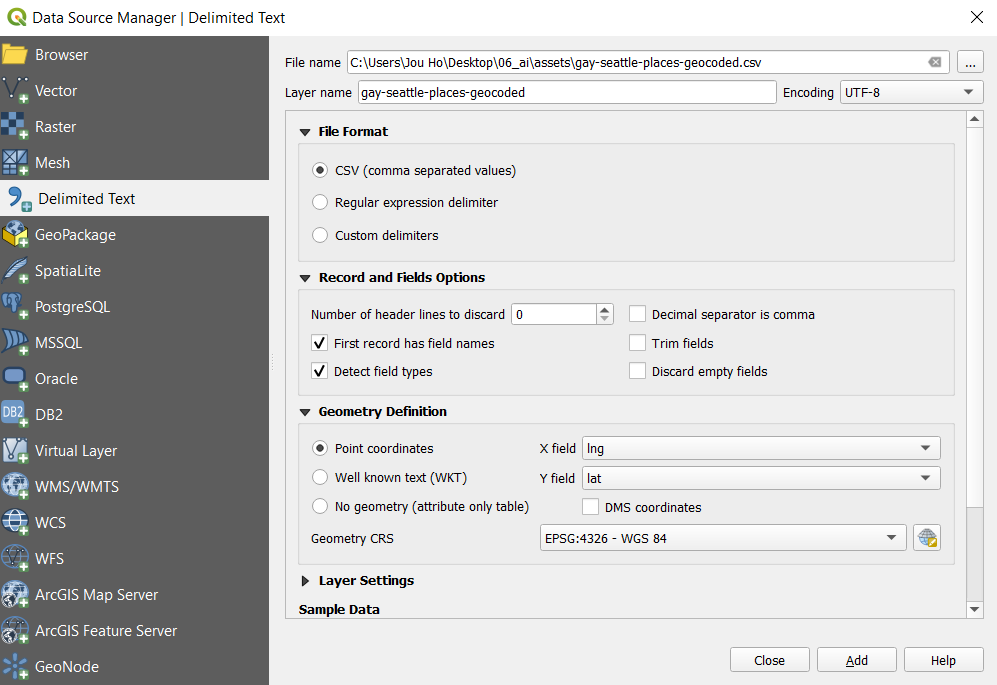Click the Select CRS globe button
Viewport: 997px width, 685px height.
[x=927, y=538]
